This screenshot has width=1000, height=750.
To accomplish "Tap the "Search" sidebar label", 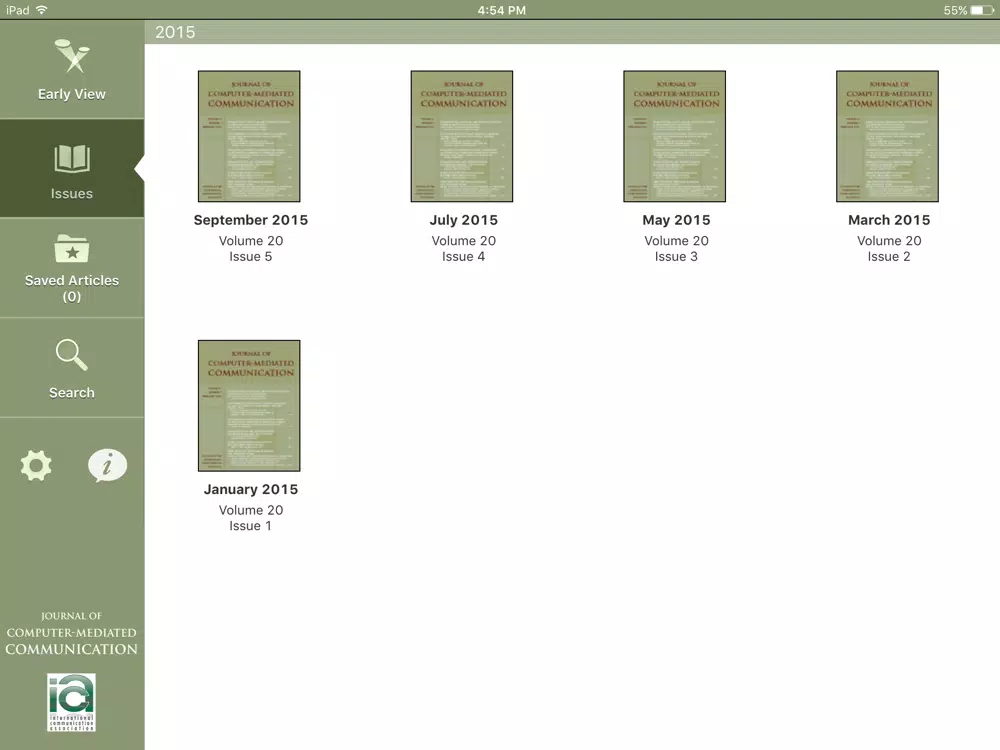I will pos(72,392).
